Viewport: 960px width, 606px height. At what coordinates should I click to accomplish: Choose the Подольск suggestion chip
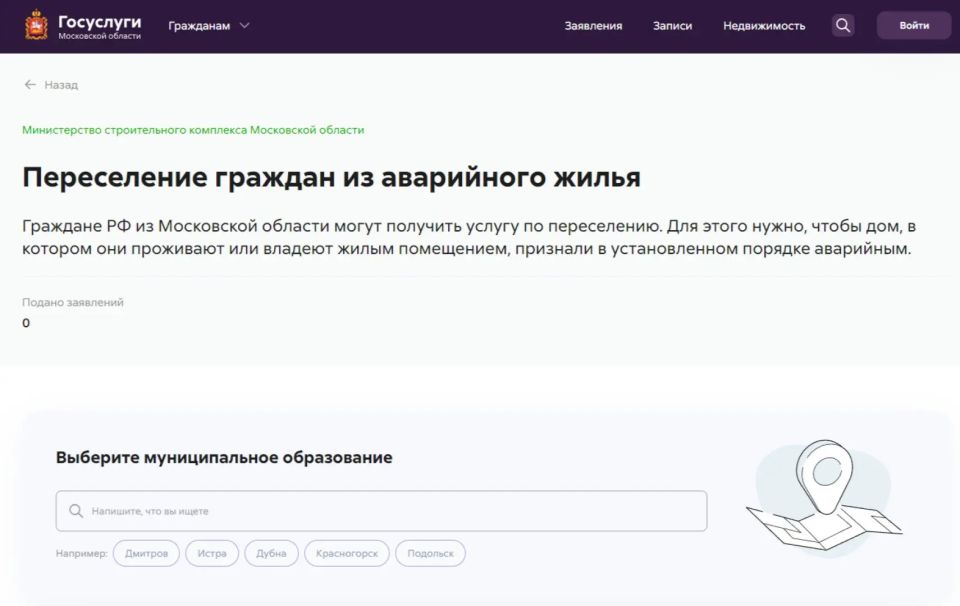pos(430,553)
